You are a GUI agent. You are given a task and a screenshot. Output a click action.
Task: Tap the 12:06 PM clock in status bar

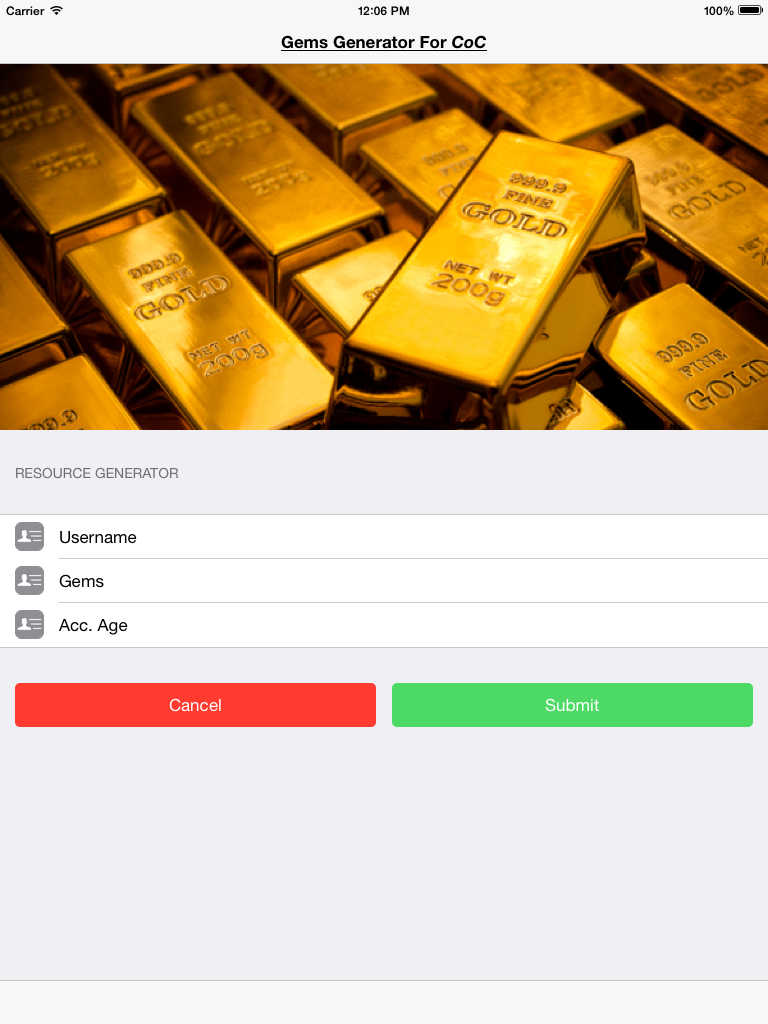pos(383,10)
